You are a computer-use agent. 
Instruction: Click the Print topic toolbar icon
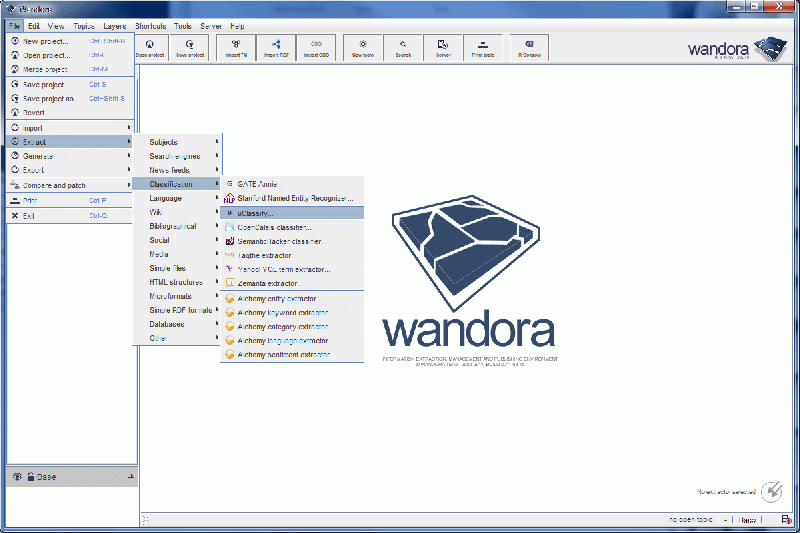(482, 47)
